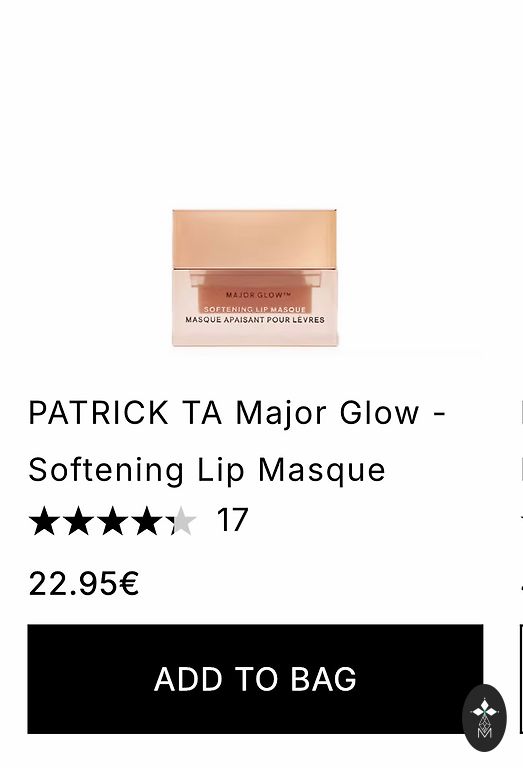Click the rose-gold lid of the jar
The width and height of the screenshot is (523, 768).
coord(255,239)
